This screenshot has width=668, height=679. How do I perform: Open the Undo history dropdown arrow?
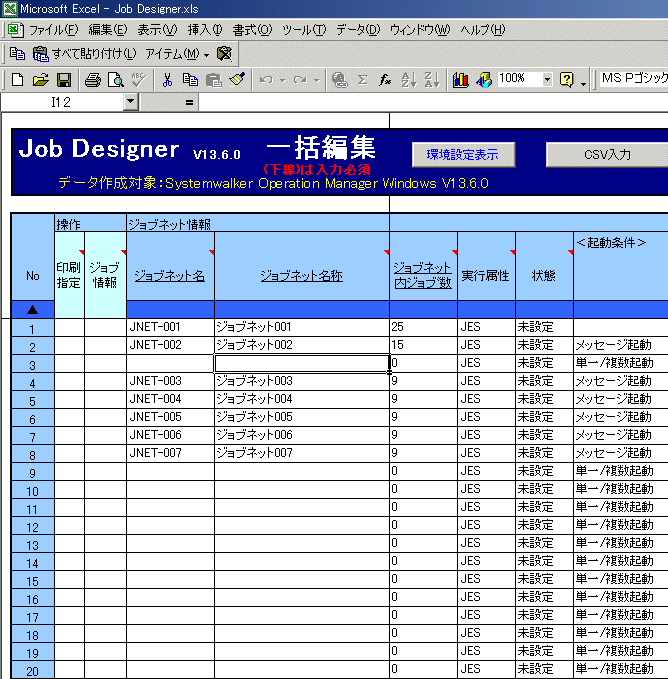point(283,80)
